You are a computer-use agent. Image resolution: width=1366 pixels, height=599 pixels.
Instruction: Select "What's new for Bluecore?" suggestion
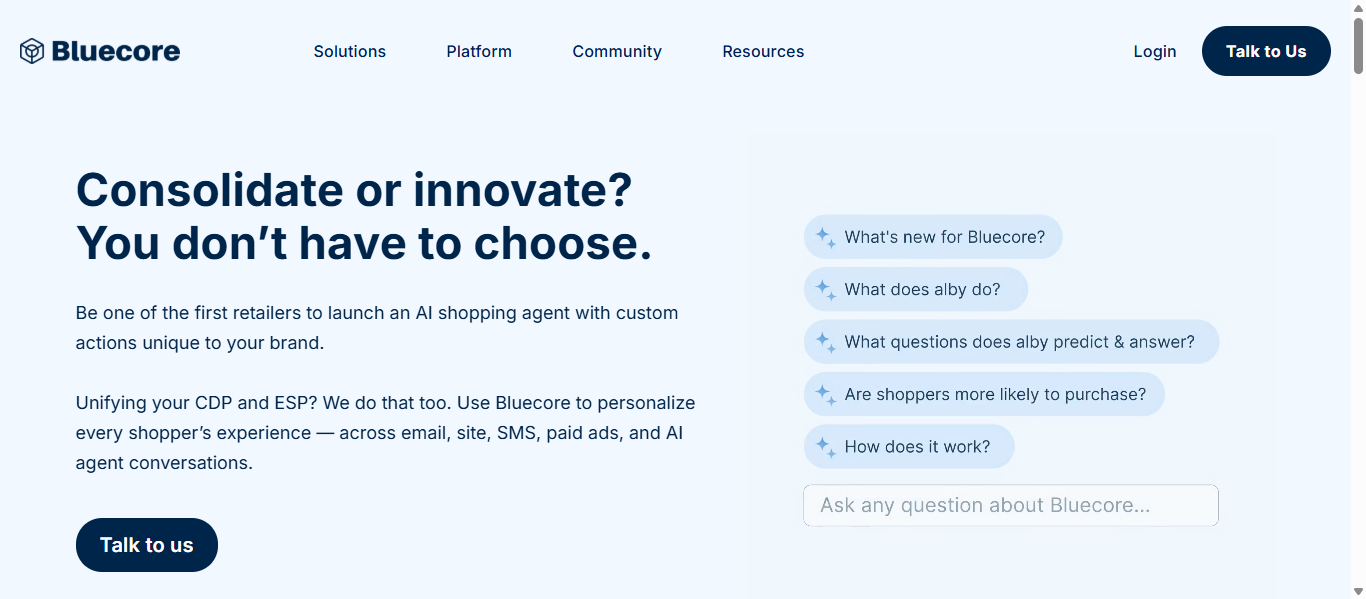click(945, 238)
